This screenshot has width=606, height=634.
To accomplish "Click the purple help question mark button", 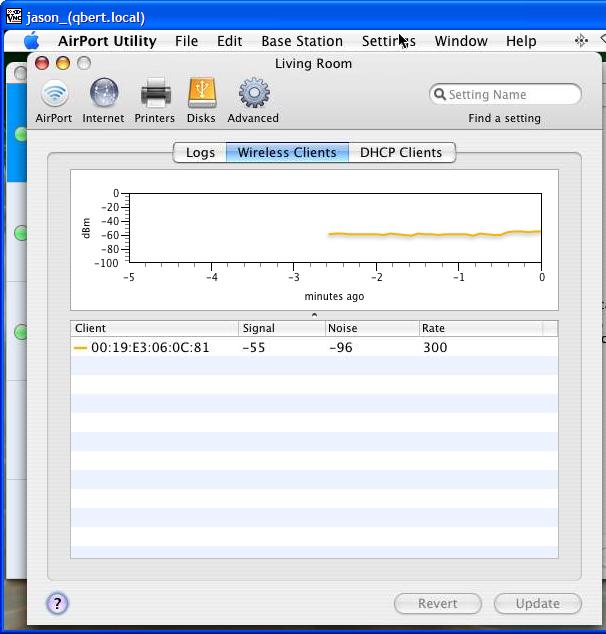I will pos(57,604).
